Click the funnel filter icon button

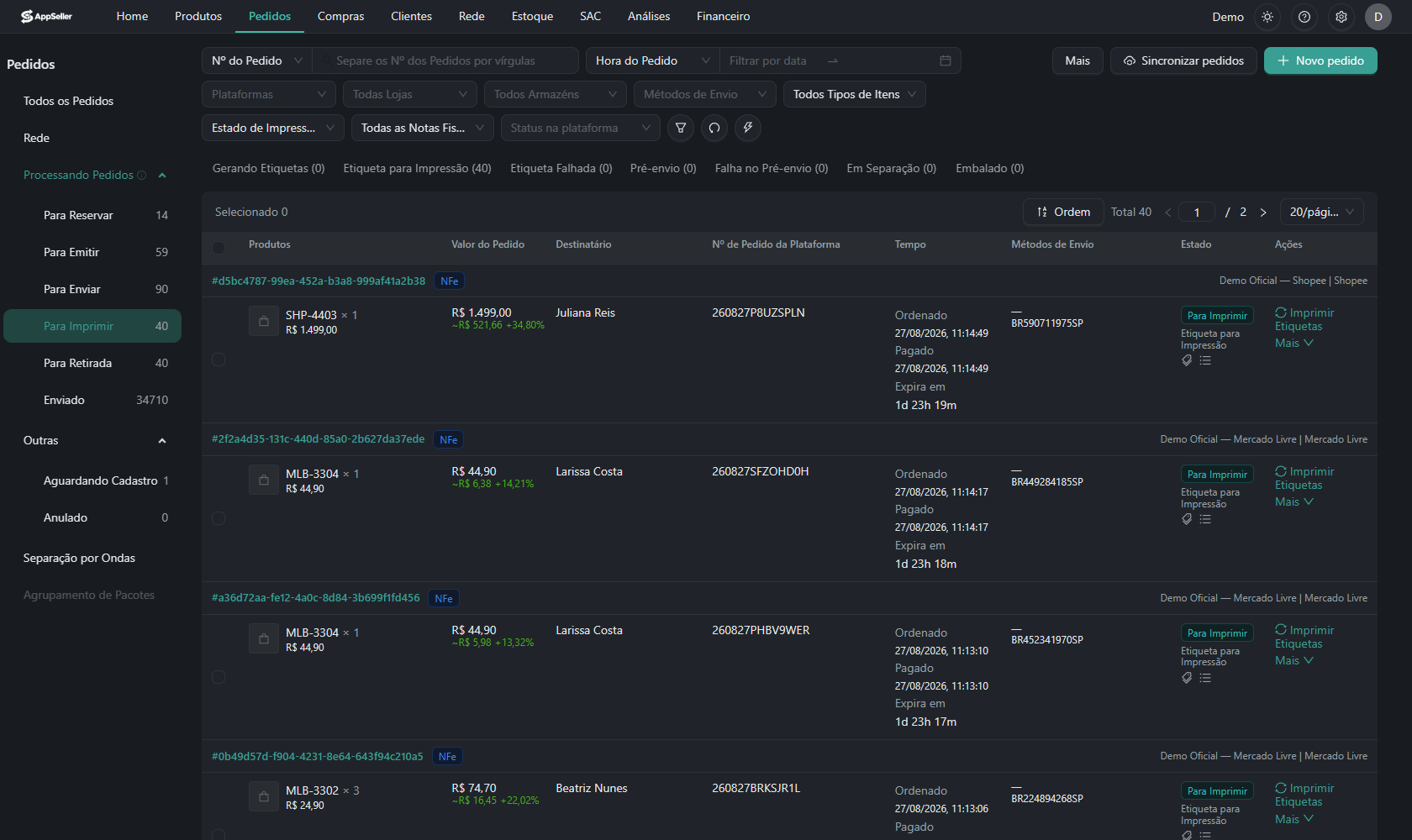(681, 128)
